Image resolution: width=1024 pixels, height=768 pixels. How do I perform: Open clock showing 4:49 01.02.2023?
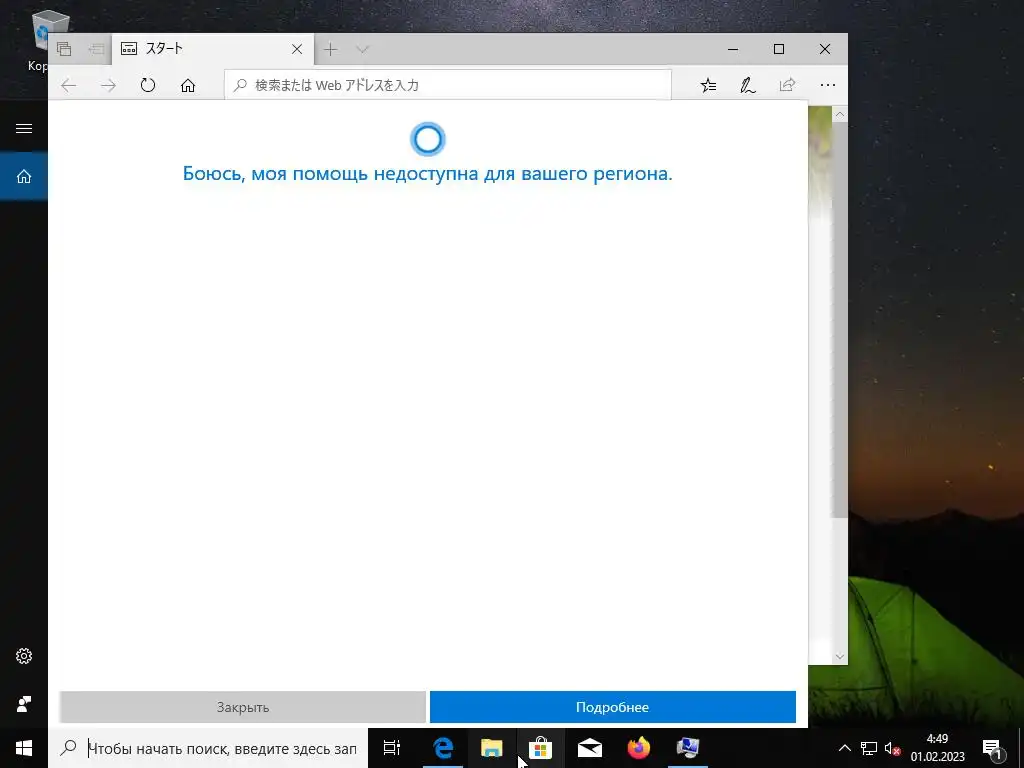937,748
